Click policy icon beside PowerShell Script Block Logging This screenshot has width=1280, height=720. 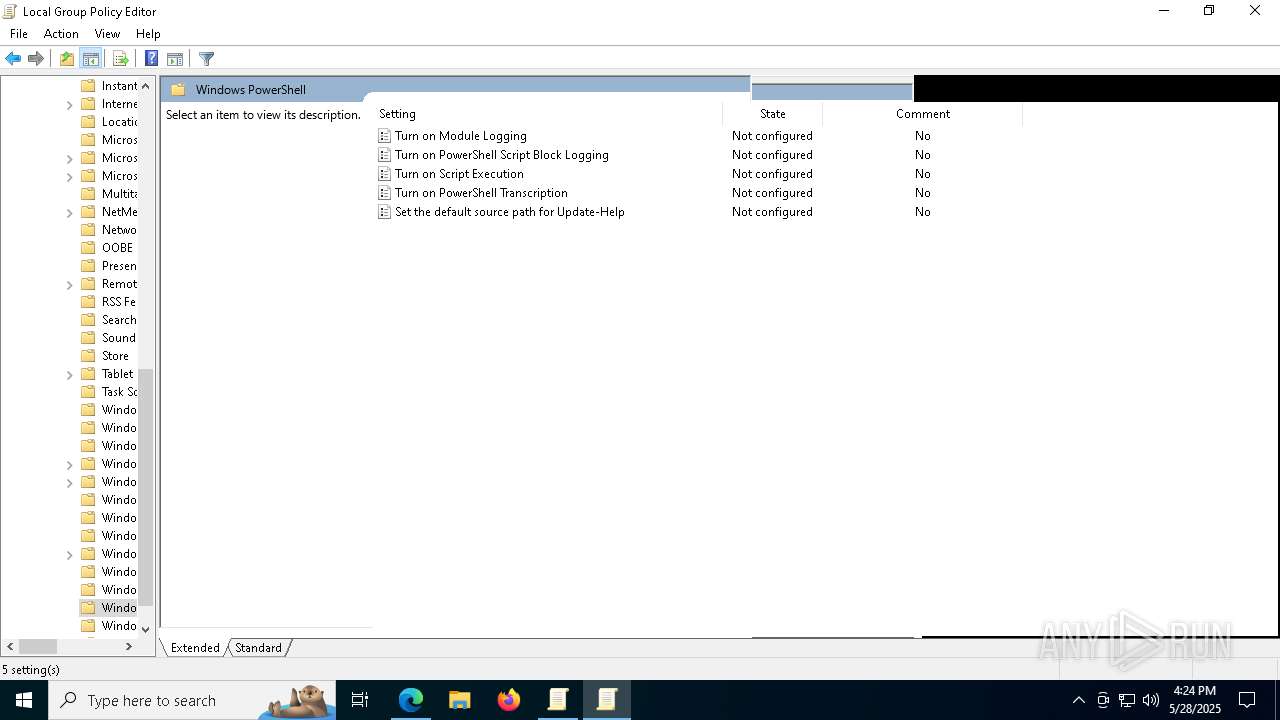pos(384,155)
